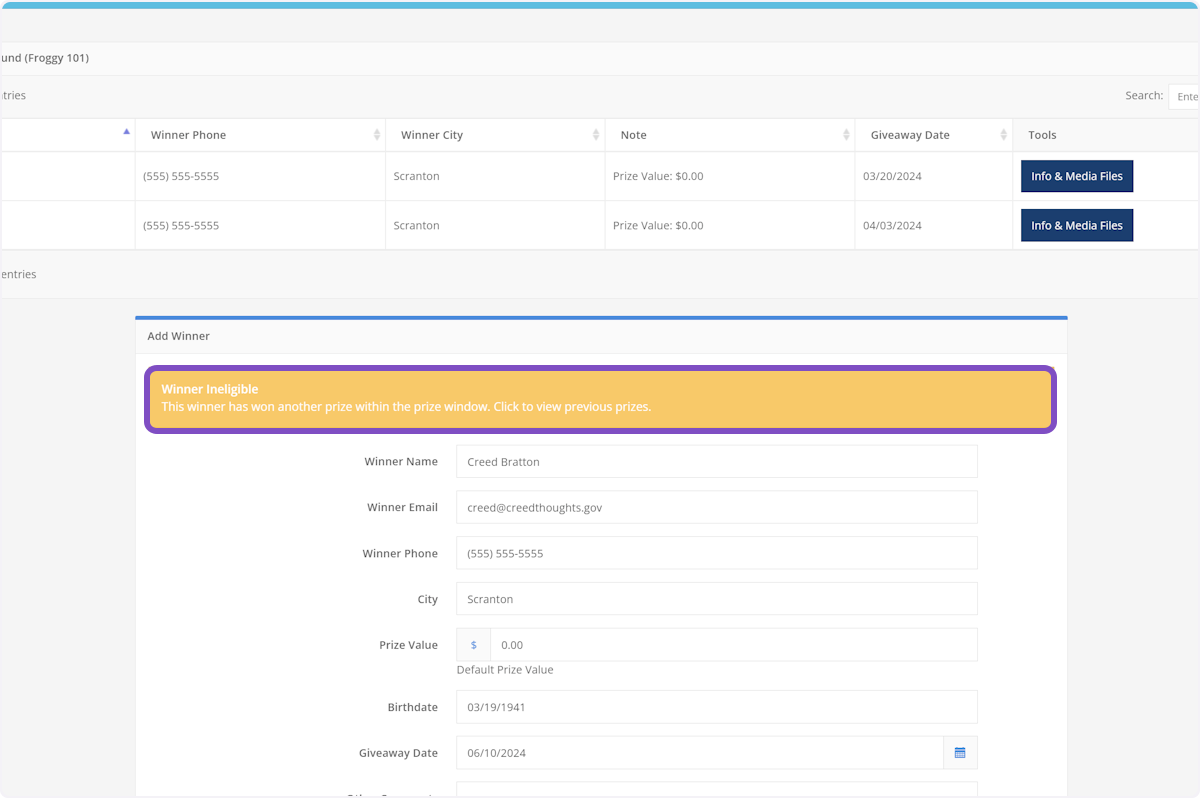Open Info & Media Files for 04/03/2024 entry

(1076, 226)
